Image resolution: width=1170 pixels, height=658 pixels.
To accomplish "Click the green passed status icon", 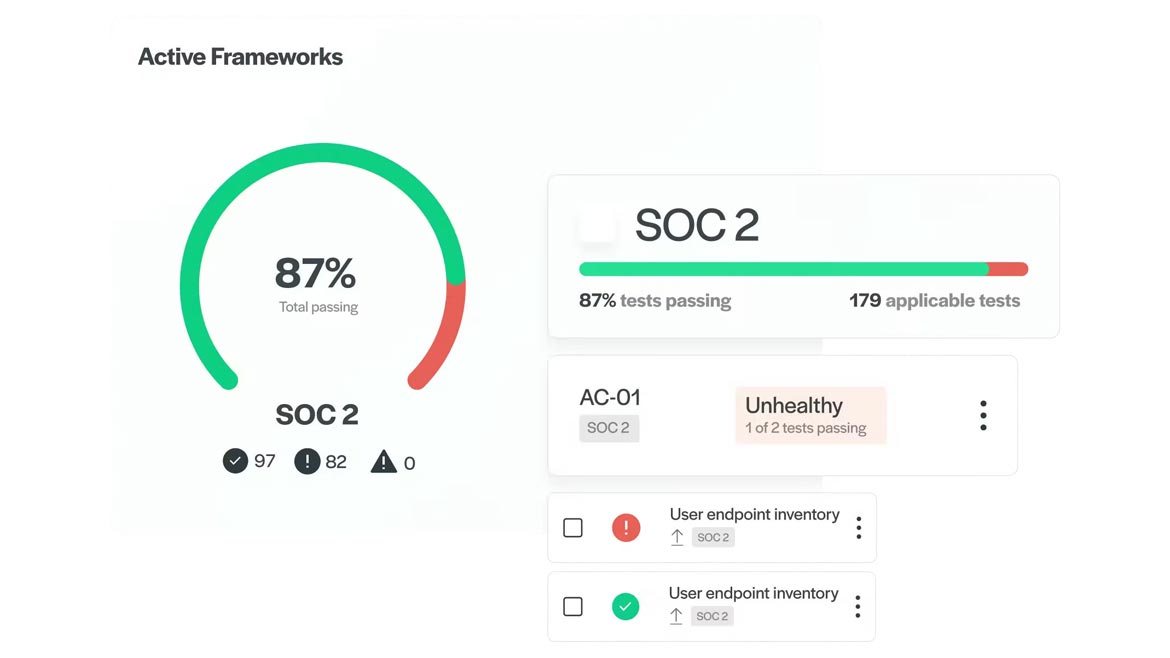I will 626,606.
